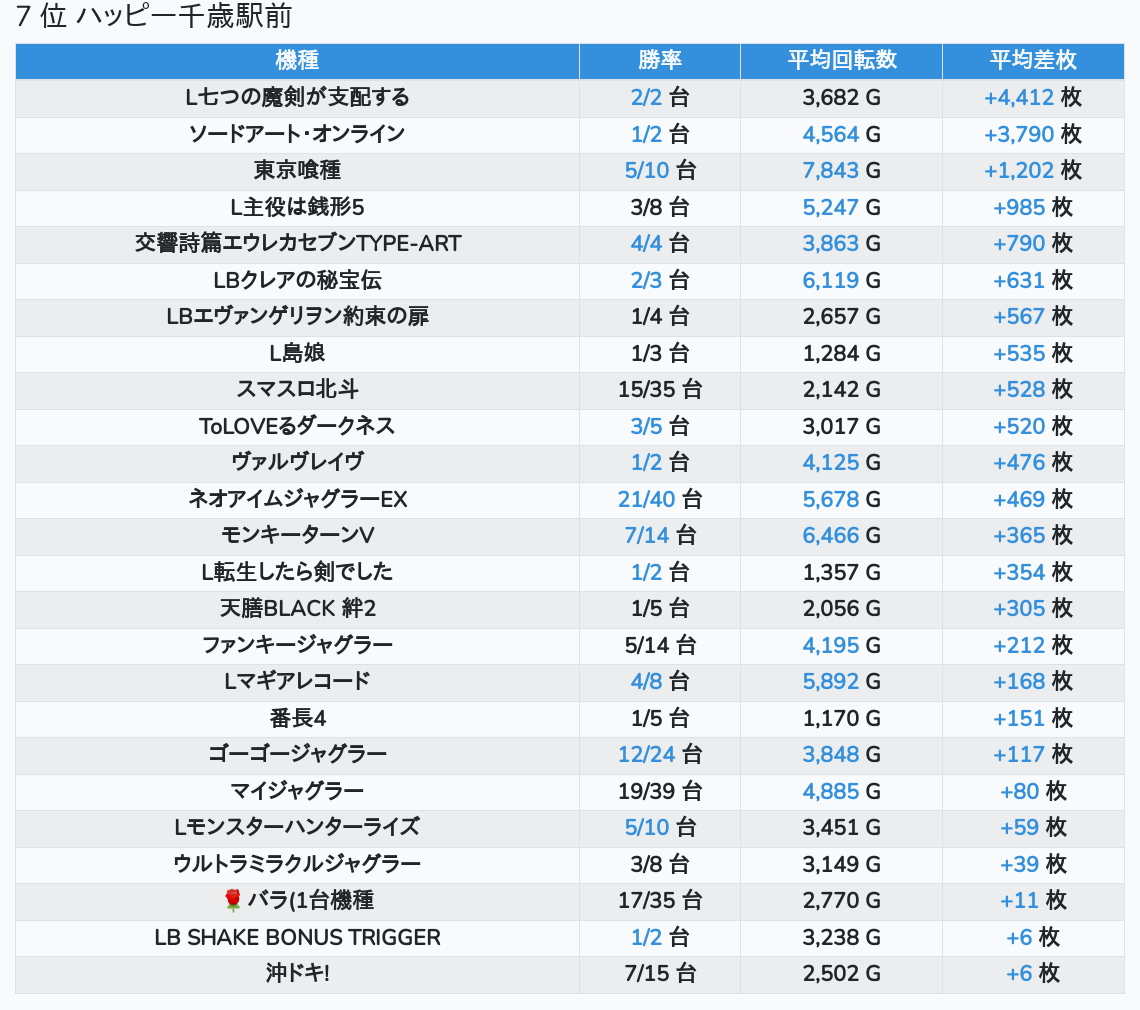The image size is (1140, 1010).
Task: Click the 6,466 spin count for モンキーターンV
Action: [830, 535]
